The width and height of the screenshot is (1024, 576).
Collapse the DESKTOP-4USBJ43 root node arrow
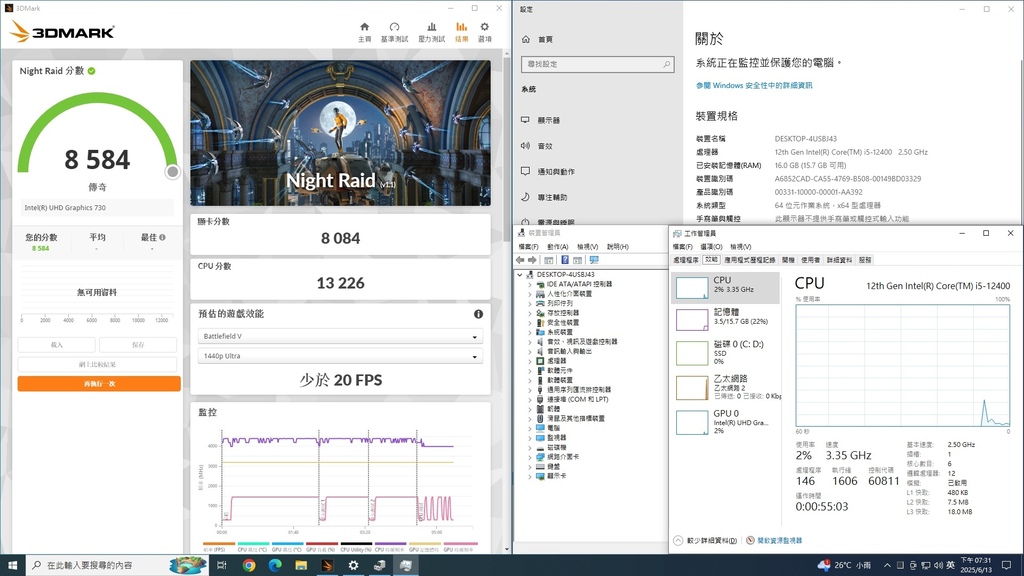pos(520,275)
